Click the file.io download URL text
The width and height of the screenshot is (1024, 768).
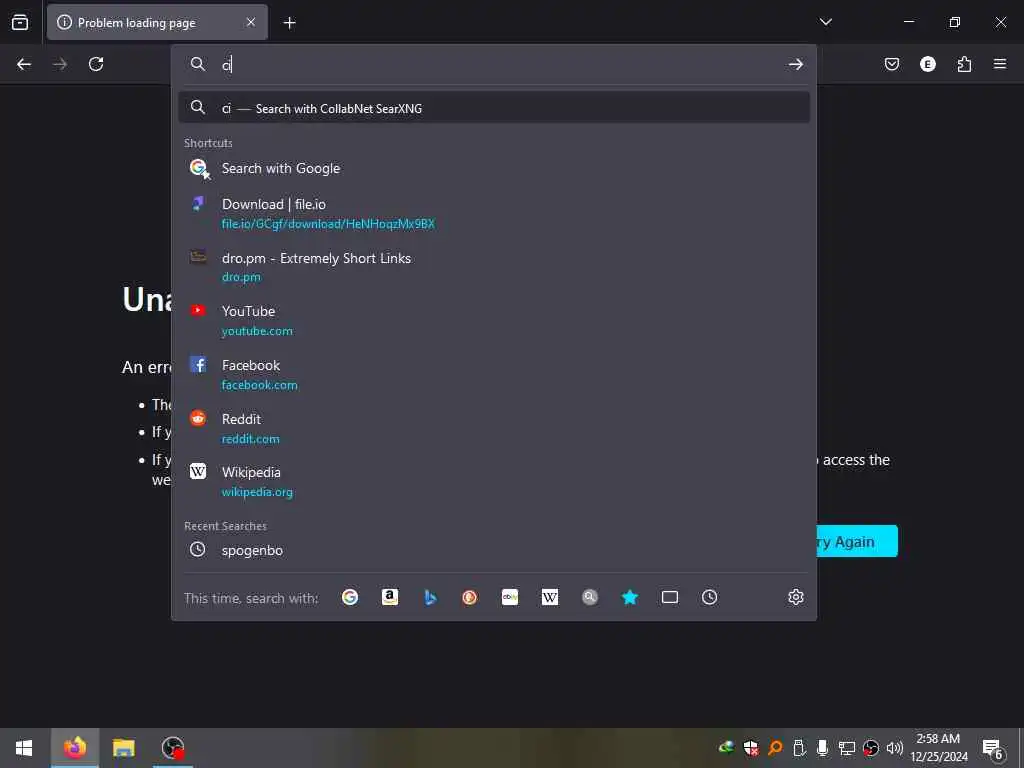tap(328, 224)
